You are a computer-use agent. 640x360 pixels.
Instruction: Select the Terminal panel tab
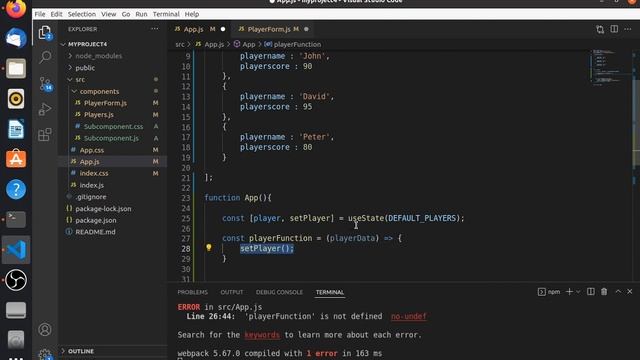330,292
